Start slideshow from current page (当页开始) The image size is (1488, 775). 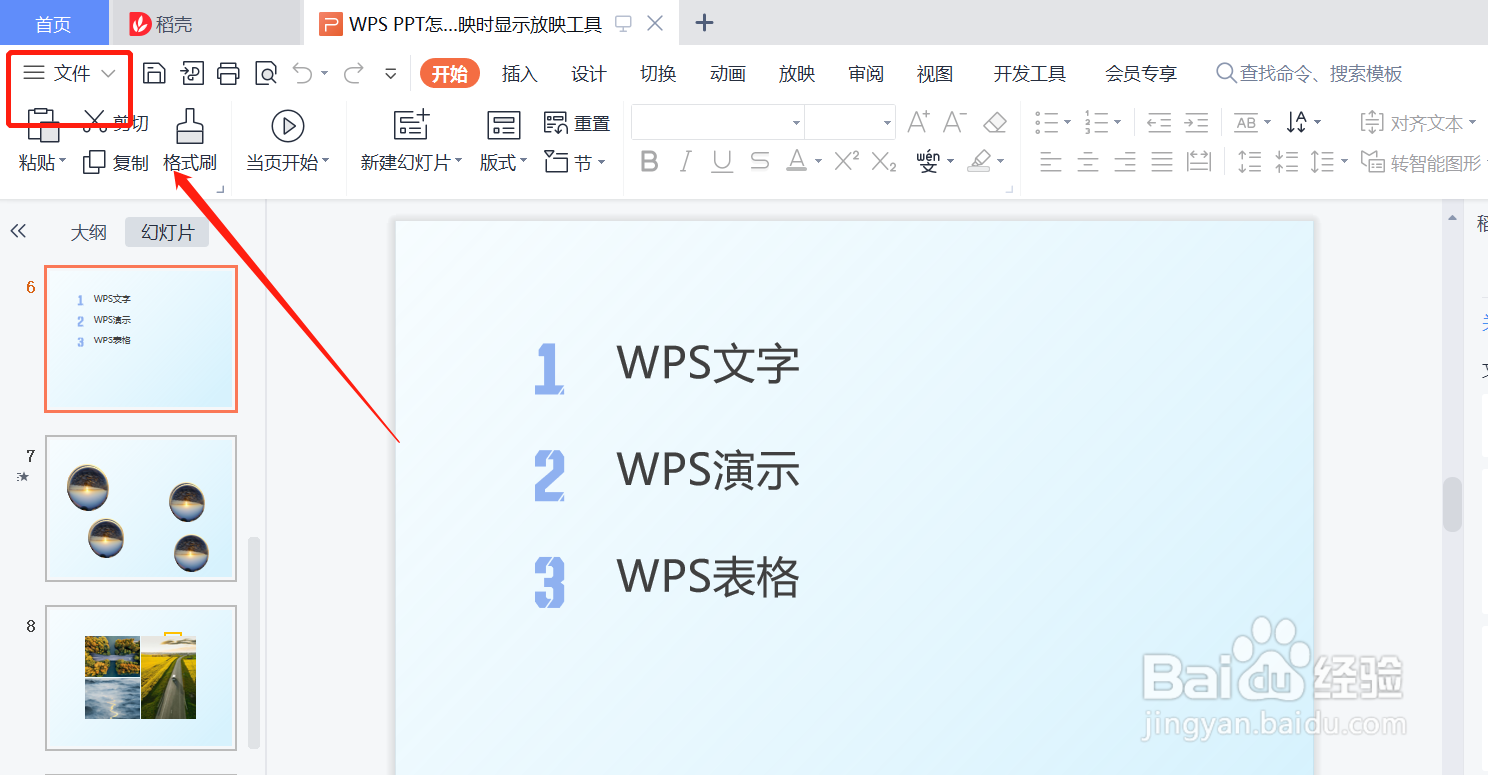pos(287,140)
